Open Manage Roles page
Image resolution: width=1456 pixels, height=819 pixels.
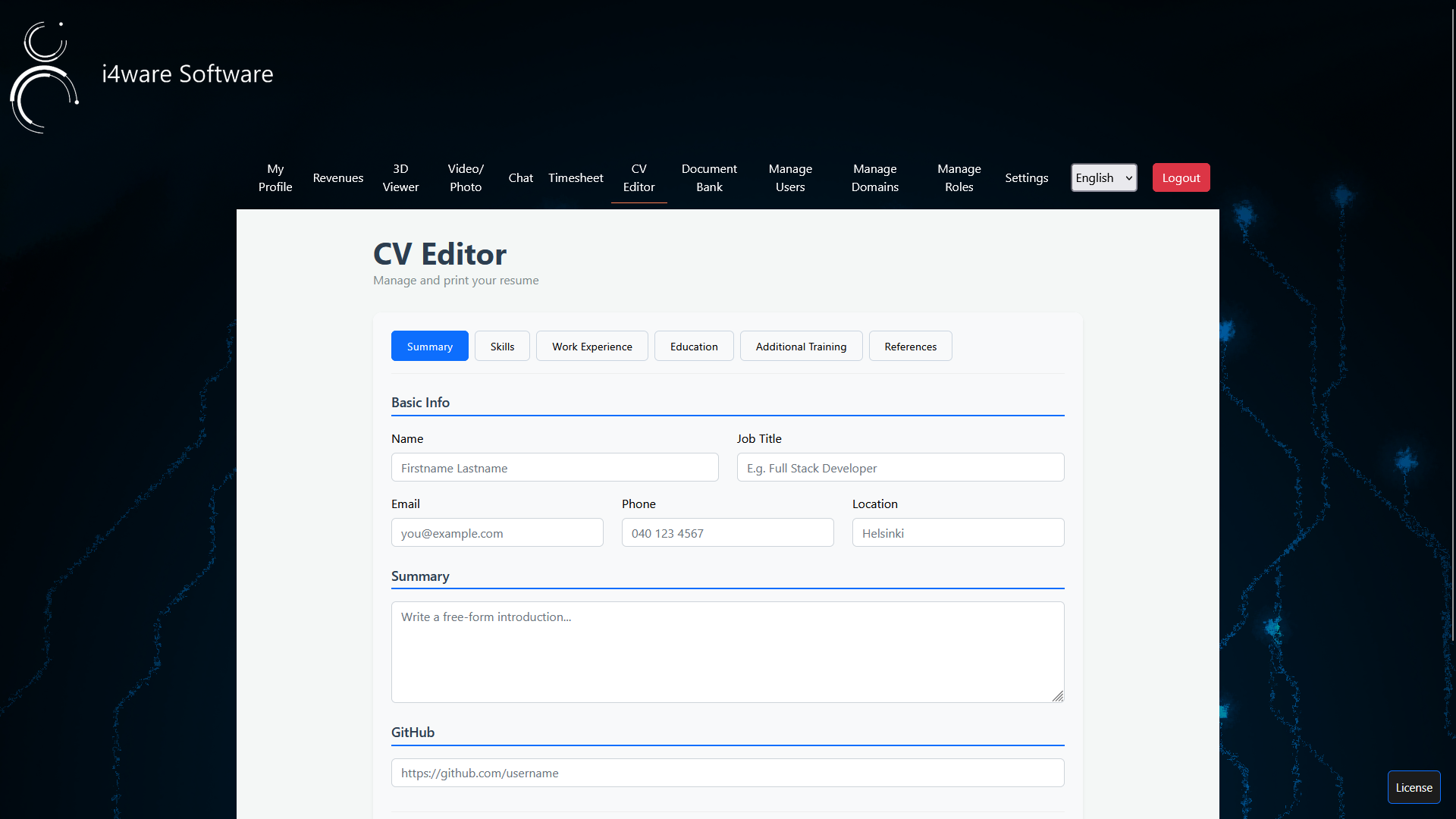(959, 177)
